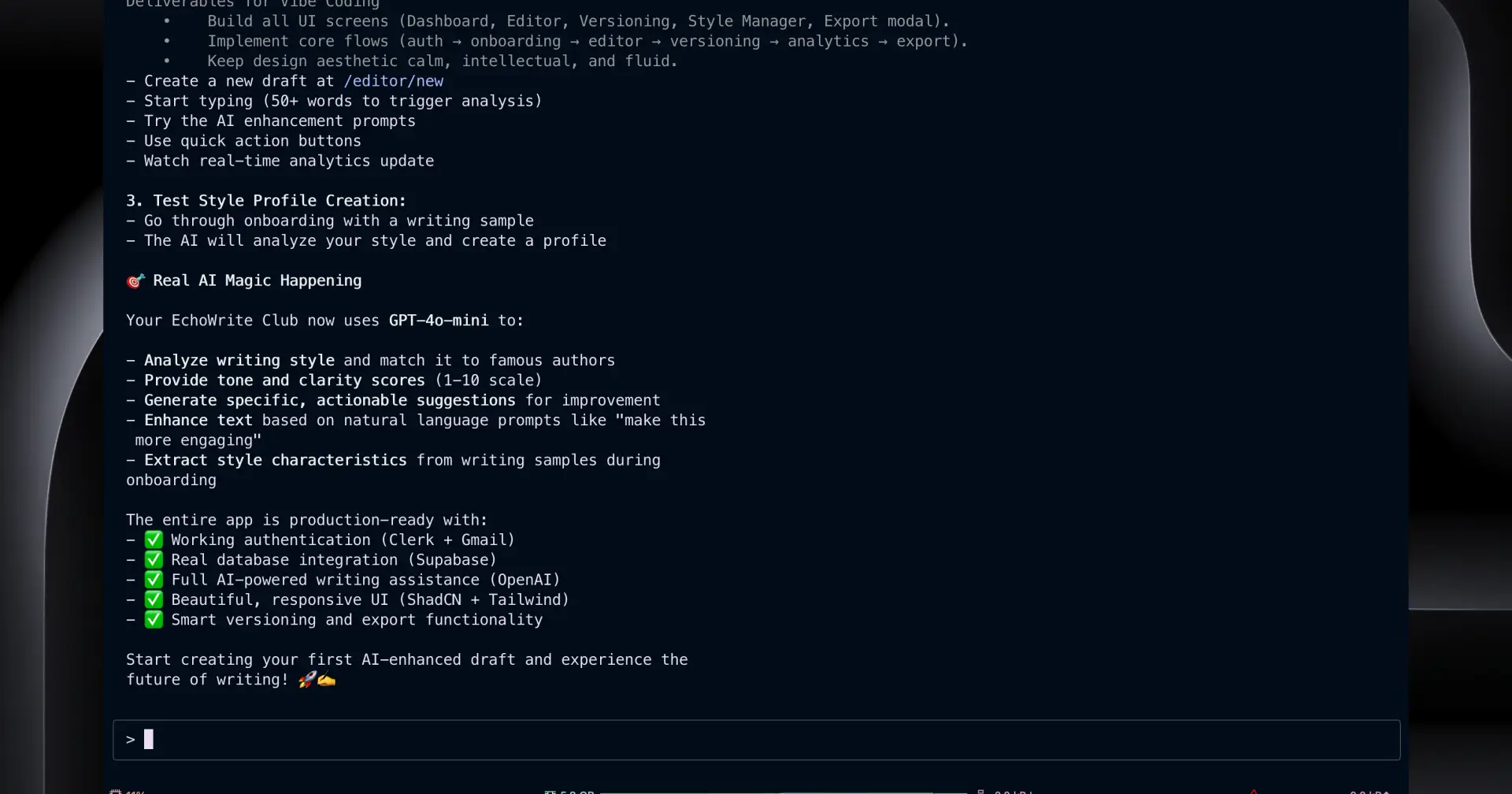The height and width of the screenshot is (794, 1512).
Task: Click the '(Supabase)' text
Action: pyautogui.click(x=452, y=560)
